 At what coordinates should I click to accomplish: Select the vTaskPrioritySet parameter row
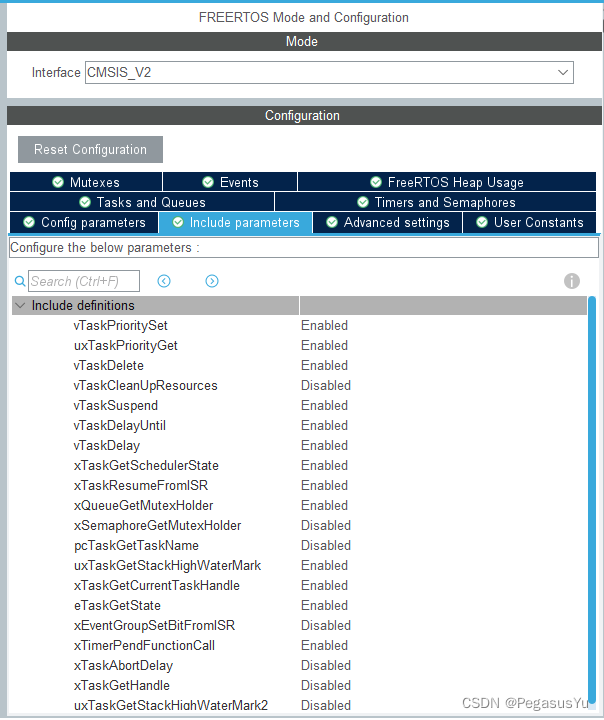point(299,326)
